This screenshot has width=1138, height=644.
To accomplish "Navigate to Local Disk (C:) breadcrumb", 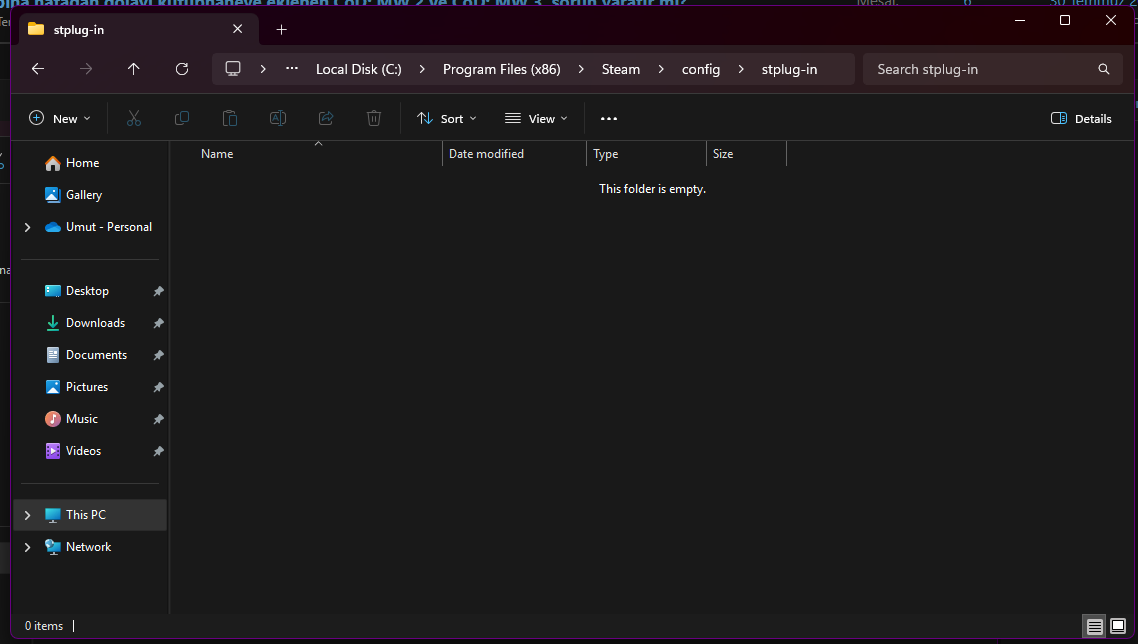I will [x=359, y=69].
